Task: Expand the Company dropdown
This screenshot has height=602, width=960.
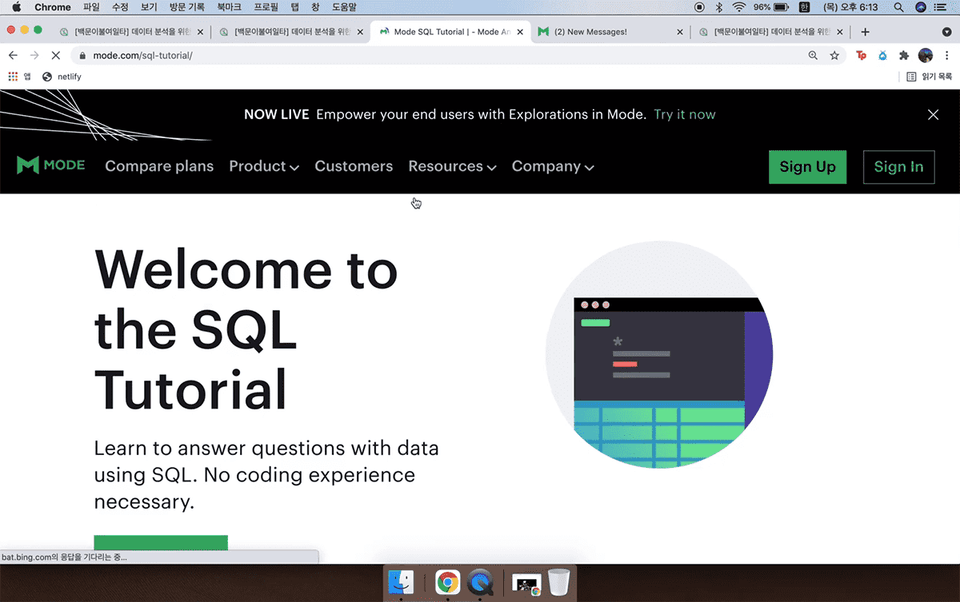Action: click(x=553, y=166)
